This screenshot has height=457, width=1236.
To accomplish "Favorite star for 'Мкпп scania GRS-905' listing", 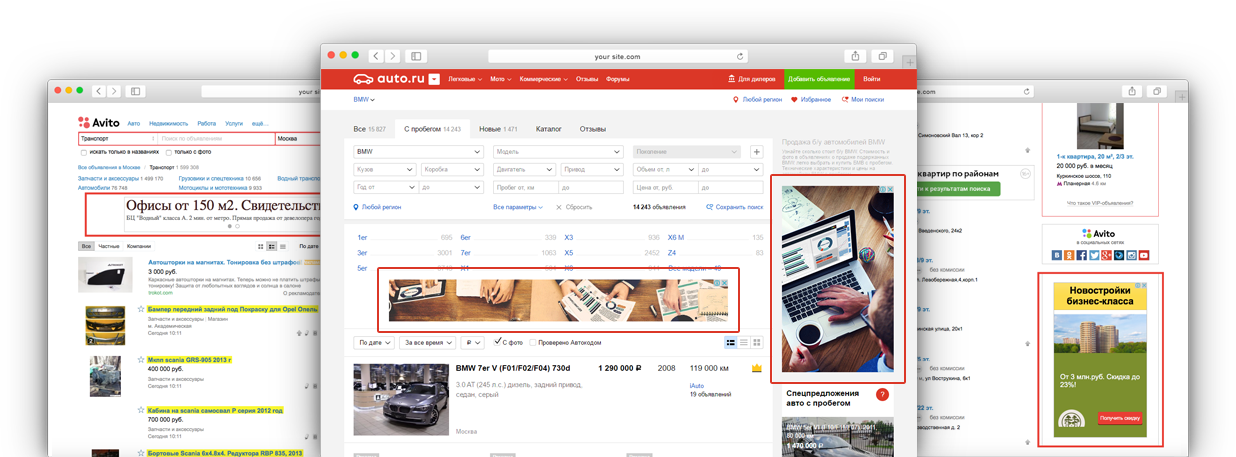I will pyautogui.click(x=141, y=359).
